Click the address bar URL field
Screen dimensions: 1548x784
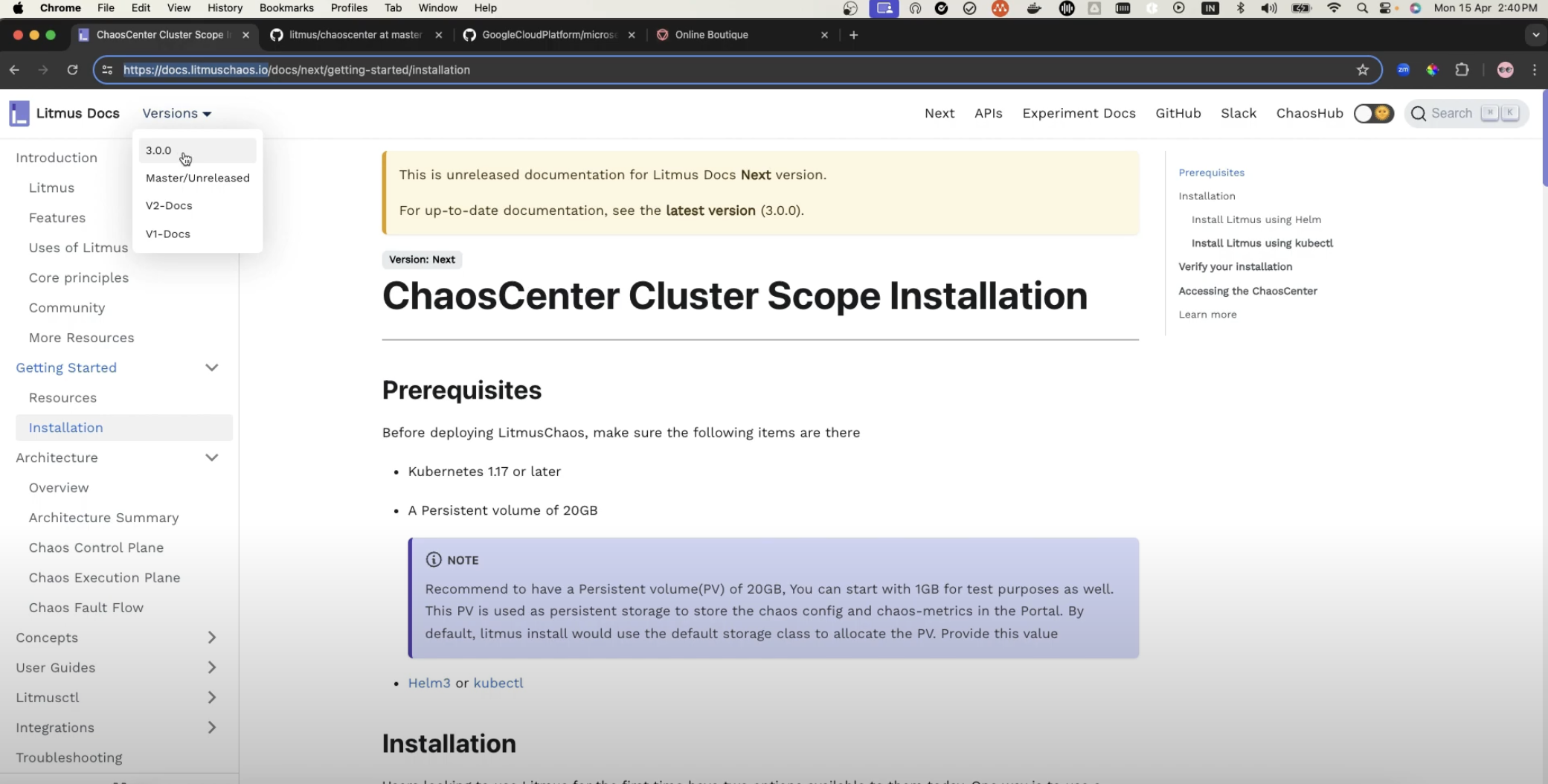pos(669,70)
